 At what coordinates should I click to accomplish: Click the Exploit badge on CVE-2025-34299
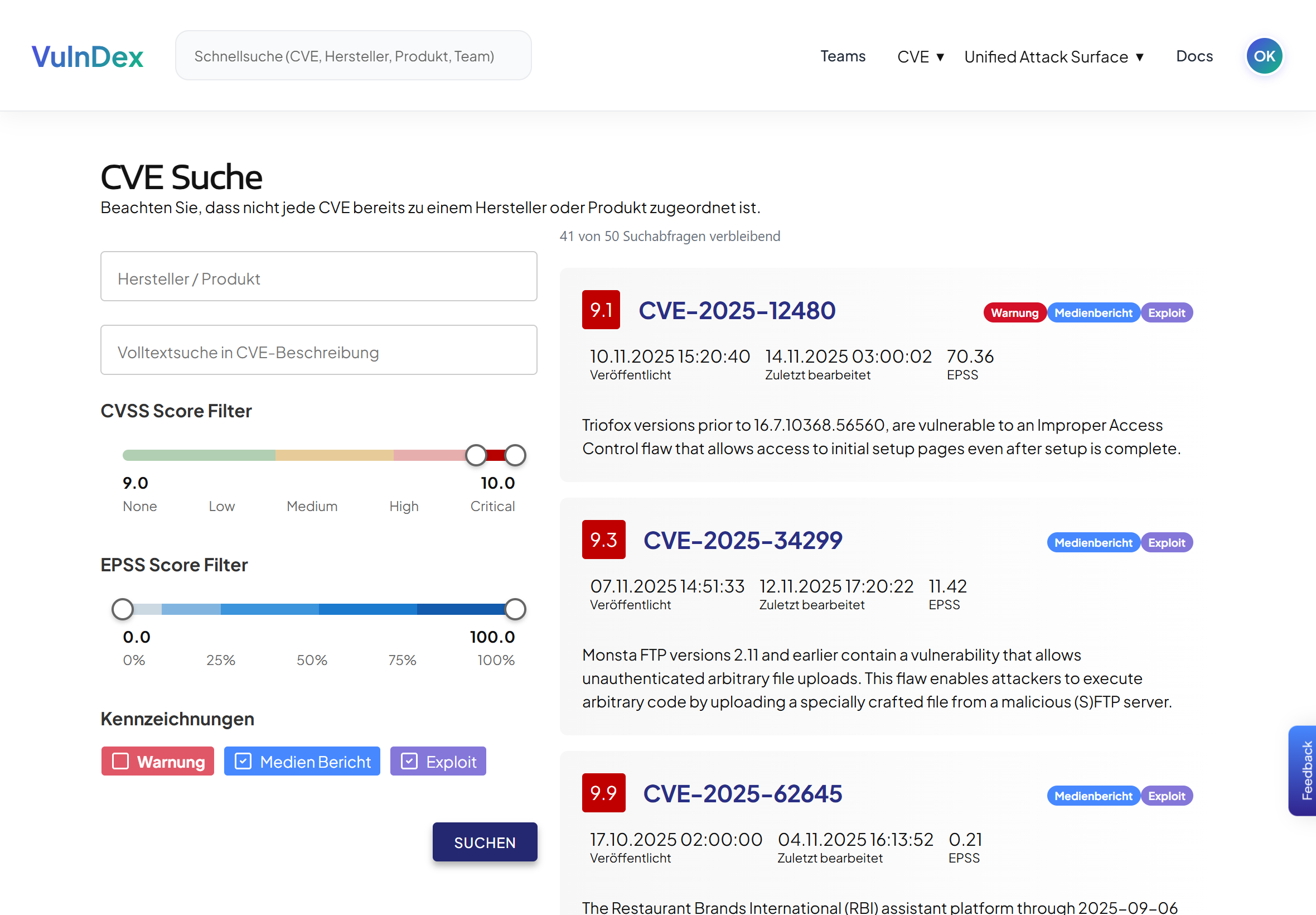(1167, 542)
